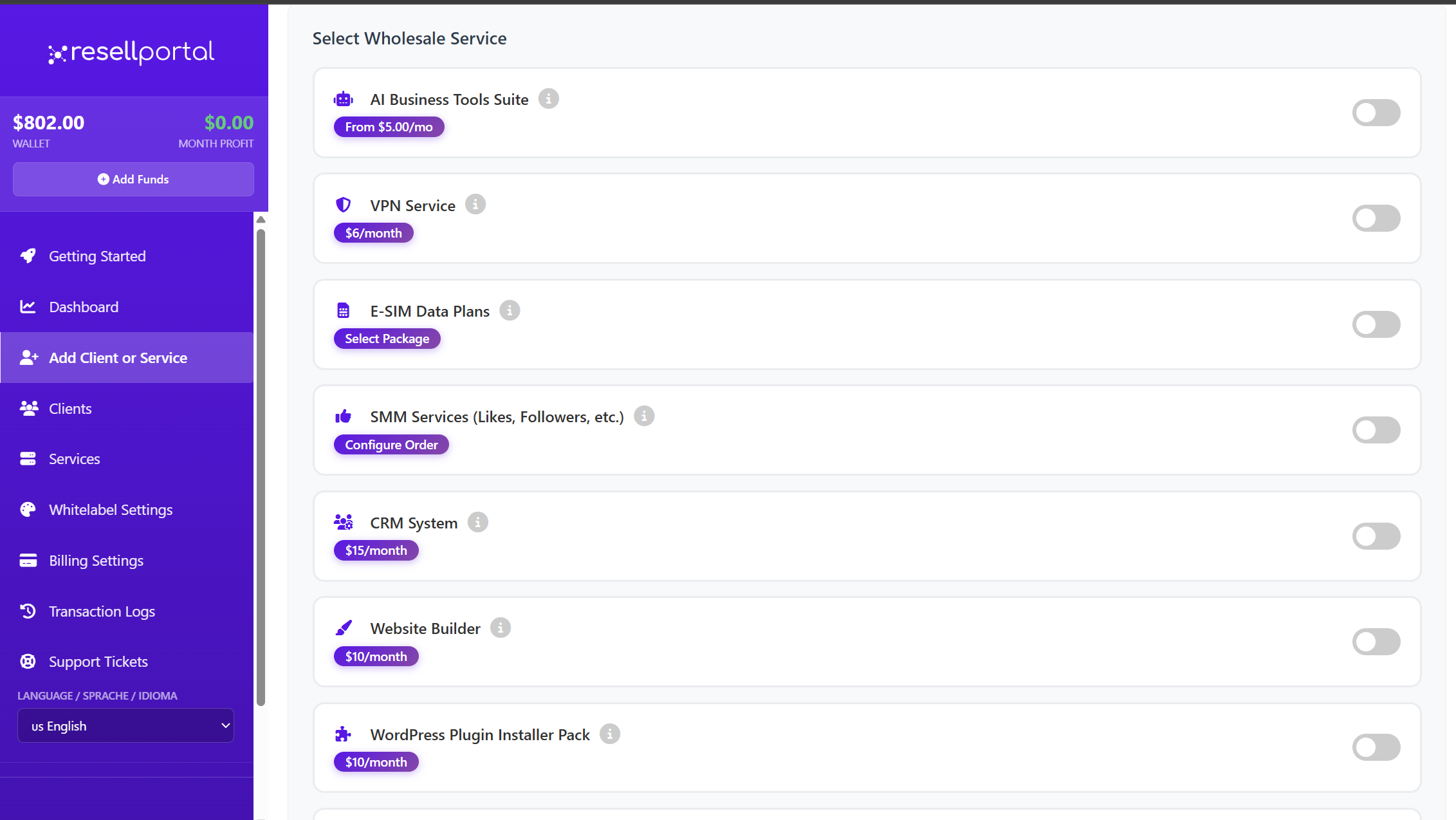
Task: Click info icon beside SMM Services
Action: point(643,416)
